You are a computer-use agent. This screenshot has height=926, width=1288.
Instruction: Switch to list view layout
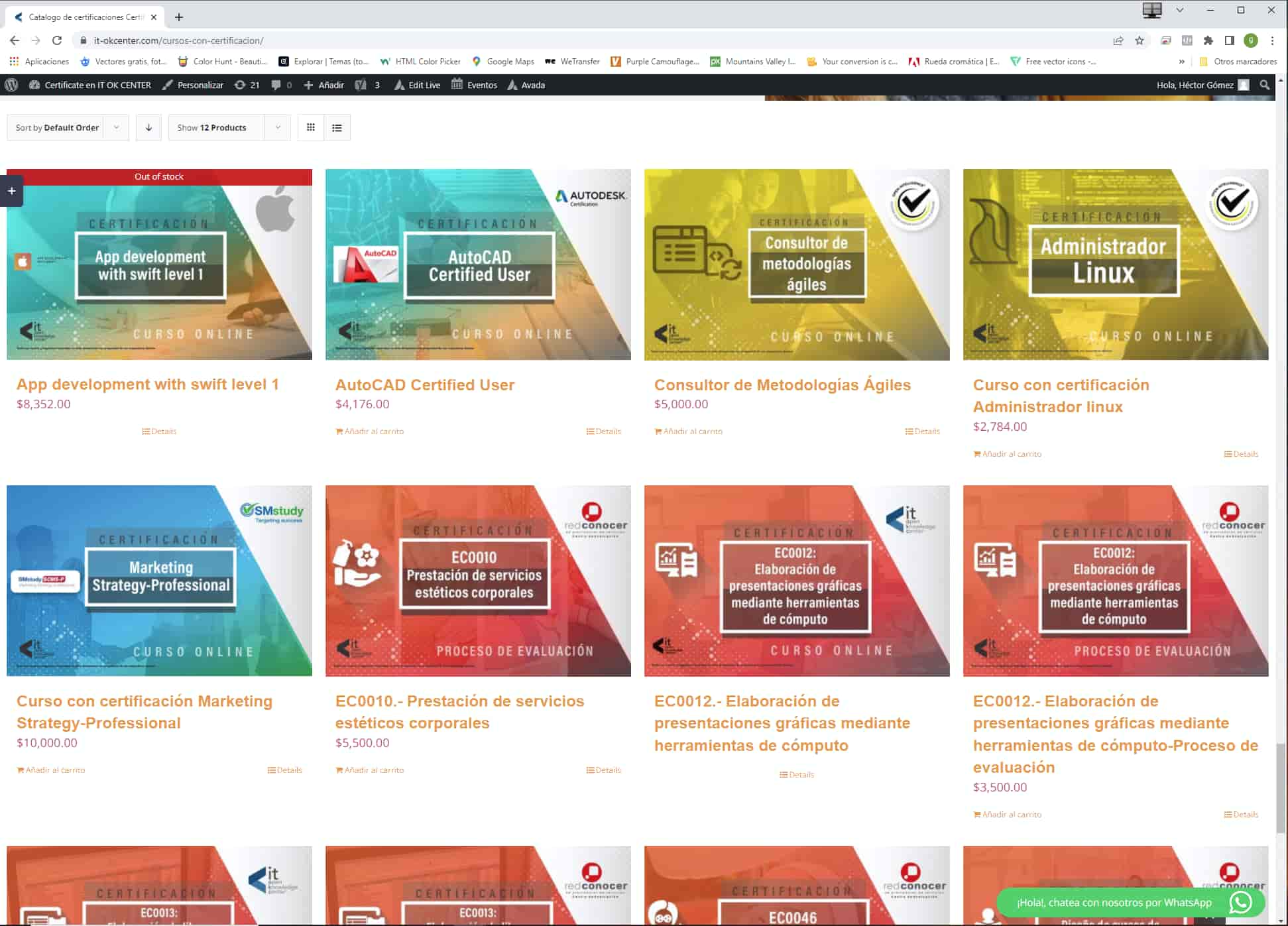tap(337, 127)
